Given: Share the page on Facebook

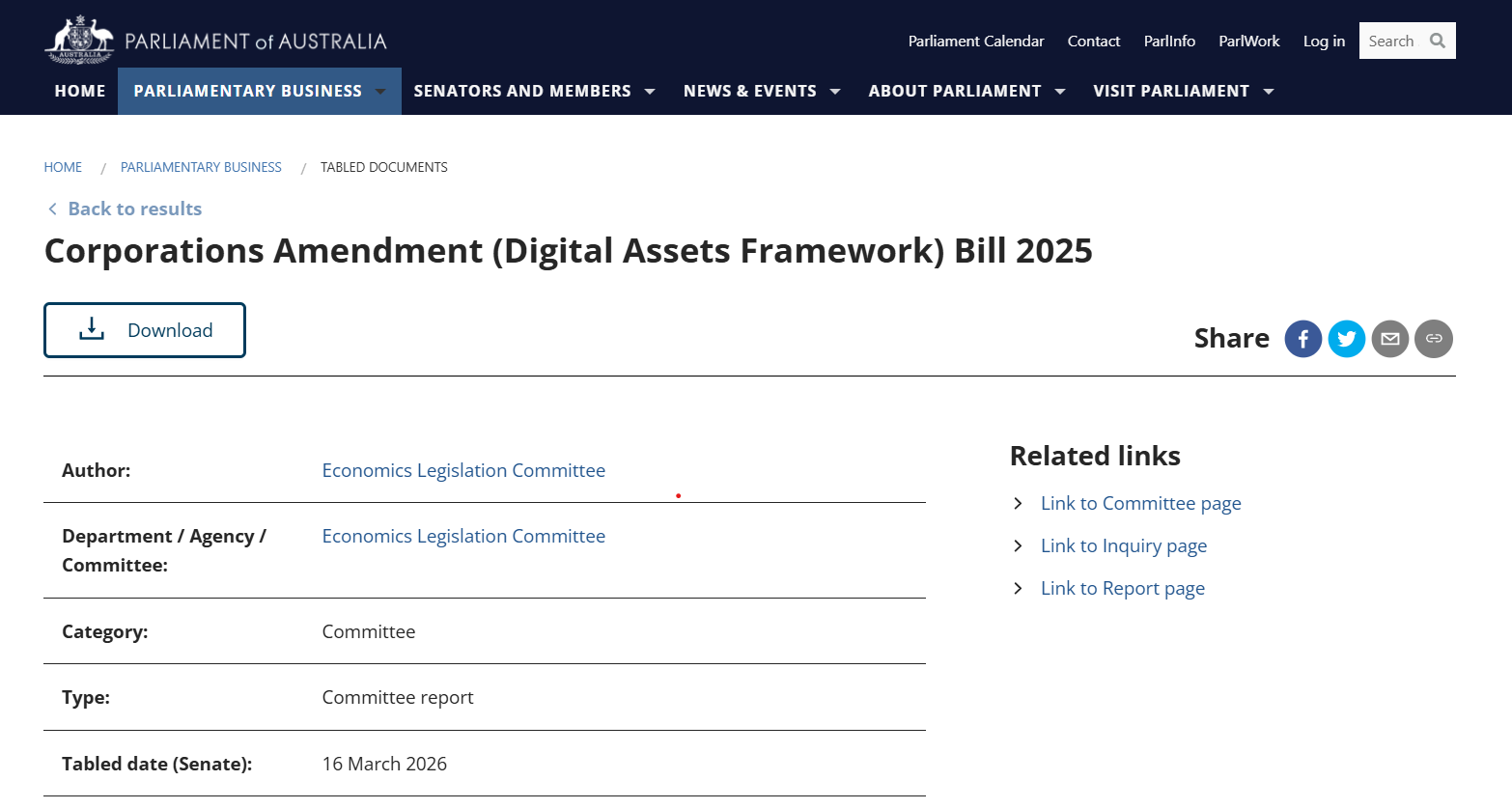Looking at the screenshot, I should (x=1302, y=339).
